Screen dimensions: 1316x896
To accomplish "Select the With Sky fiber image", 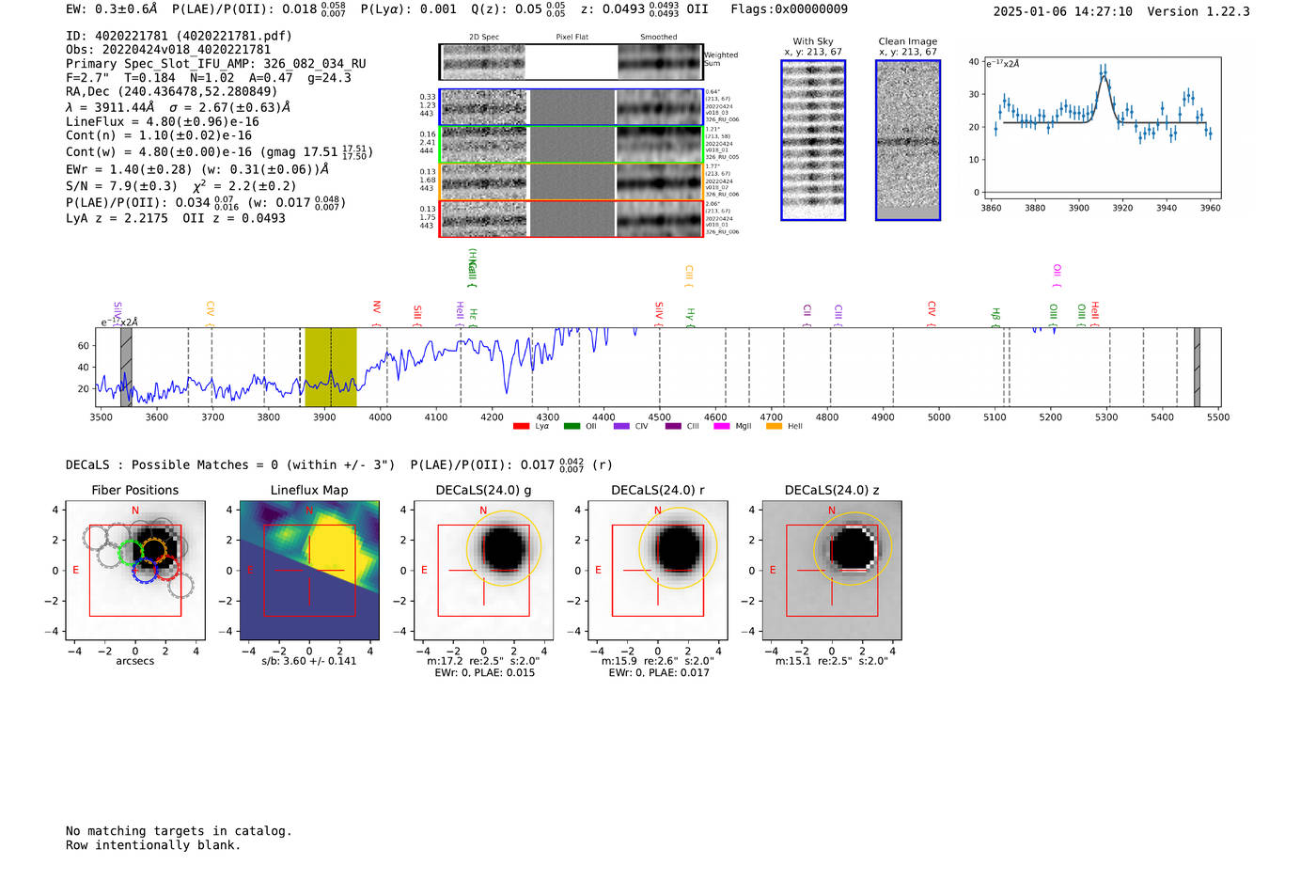I will pyautogui.click(x=813, y=140).
